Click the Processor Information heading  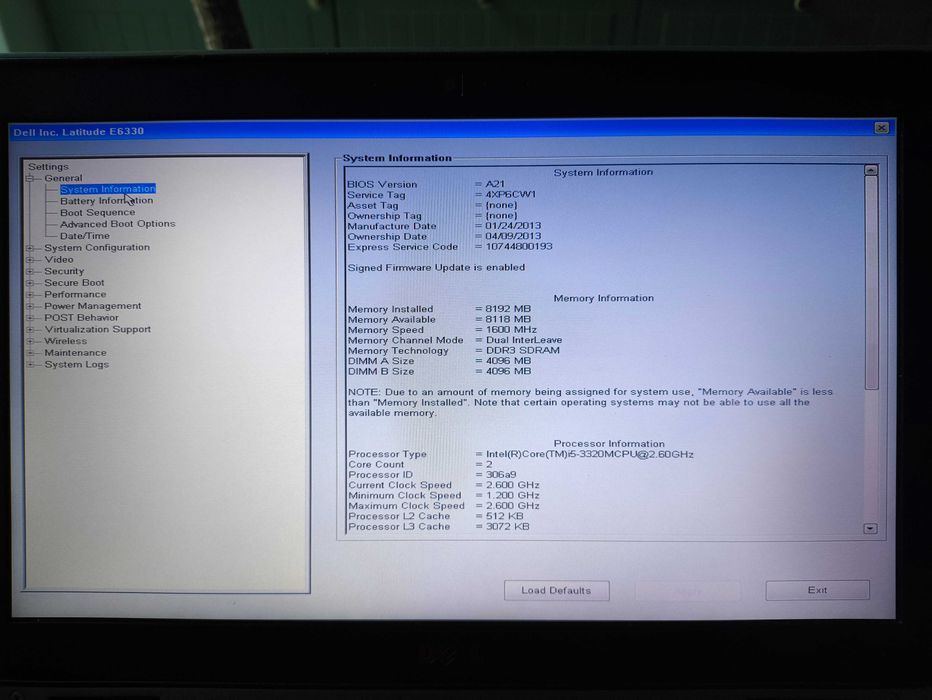coord(609,444)
